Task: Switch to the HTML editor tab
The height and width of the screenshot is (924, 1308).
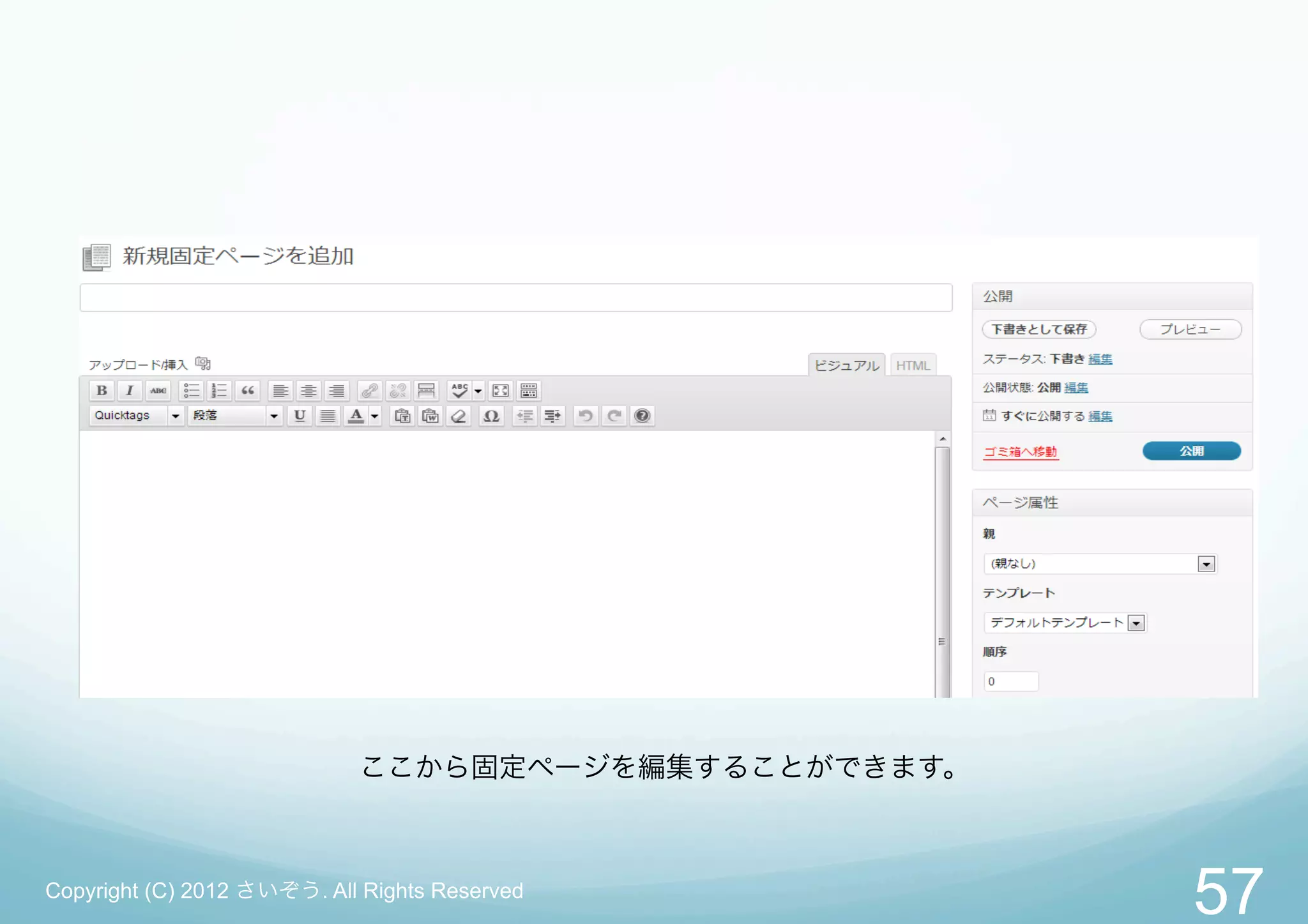Action: pyautogui.click(x=913, y=365)
